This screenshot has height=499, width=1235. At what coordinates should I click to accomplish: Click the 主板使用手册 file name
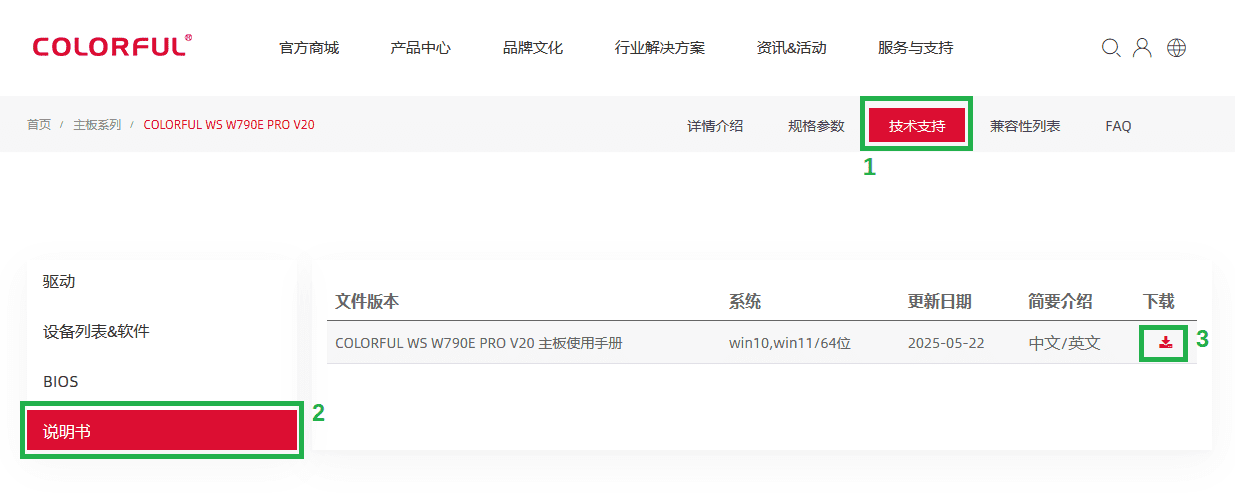coord(479,343)
